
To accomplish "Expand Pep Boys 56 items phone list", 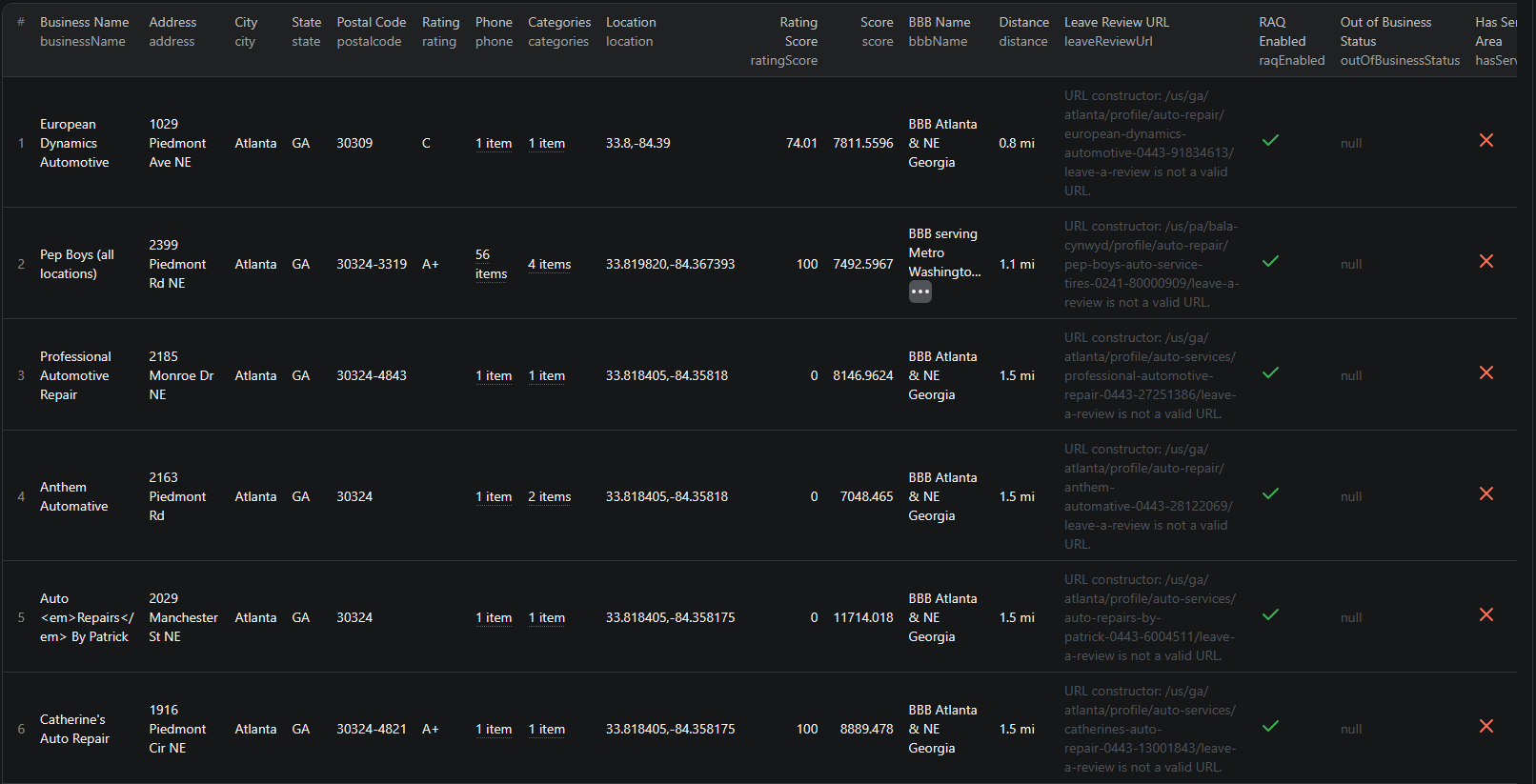I will point(491,265).
